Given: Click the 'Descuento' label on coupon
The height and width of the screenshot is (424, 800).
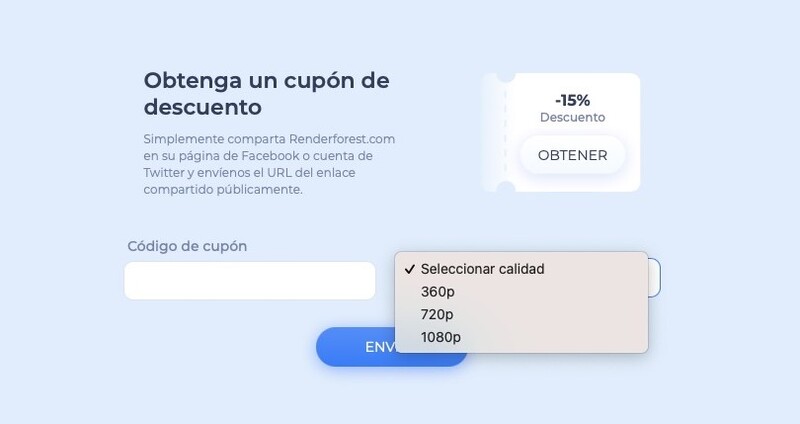Looking at the screenshot, I should point(572,117).
